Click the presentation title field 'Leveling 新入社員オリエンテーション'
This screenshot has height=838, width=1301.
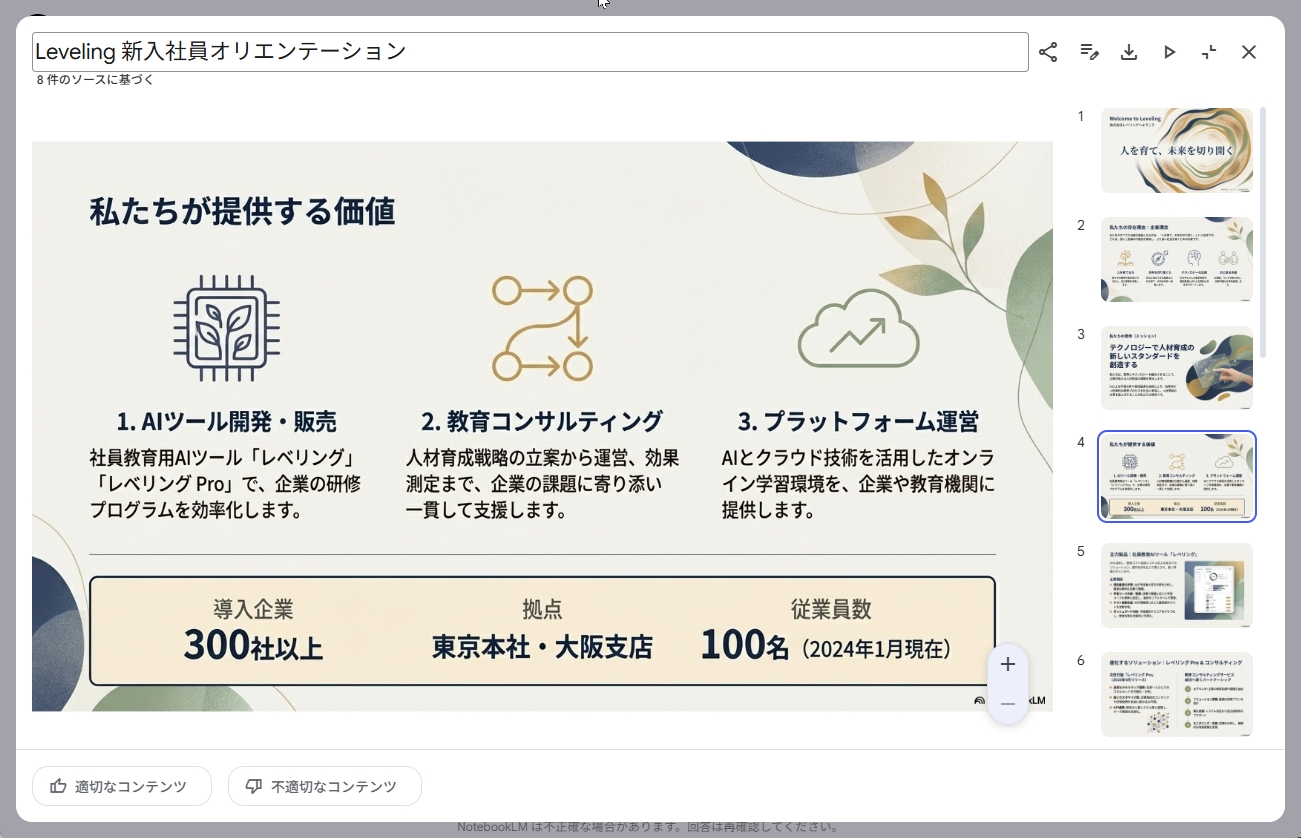530,52
